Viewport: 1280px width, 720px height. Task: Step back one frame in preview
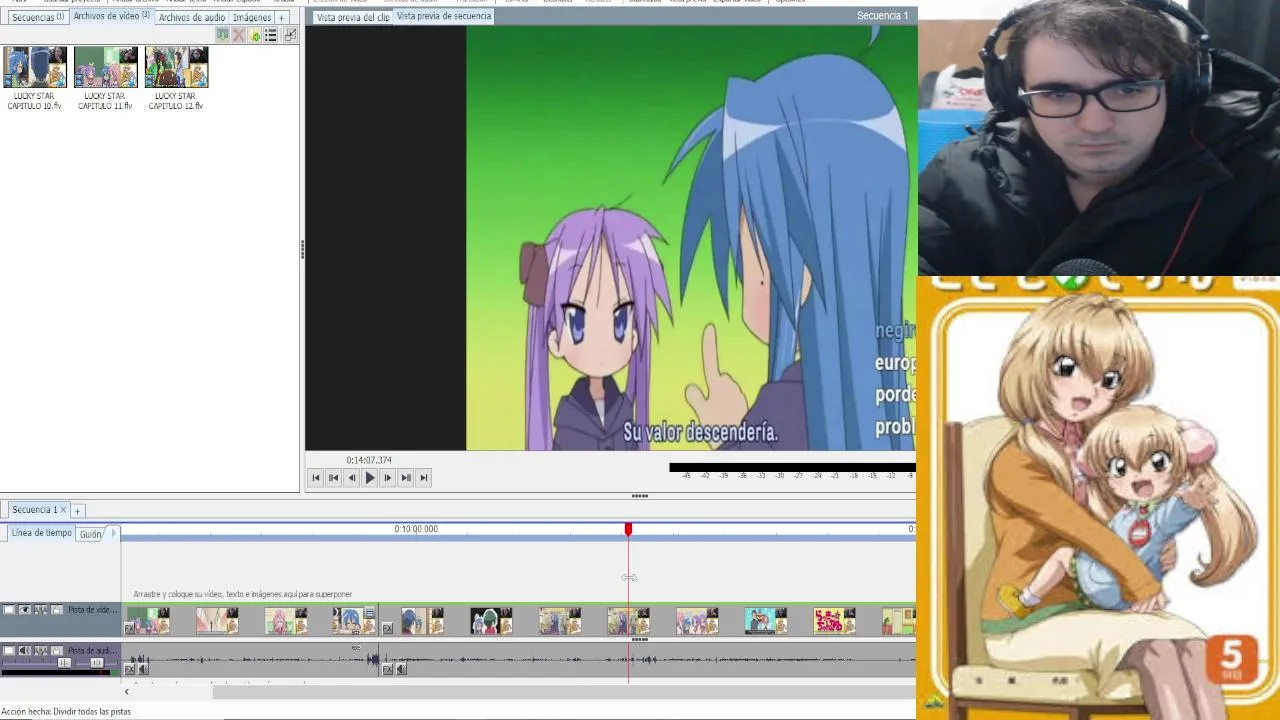pos(352,478)
